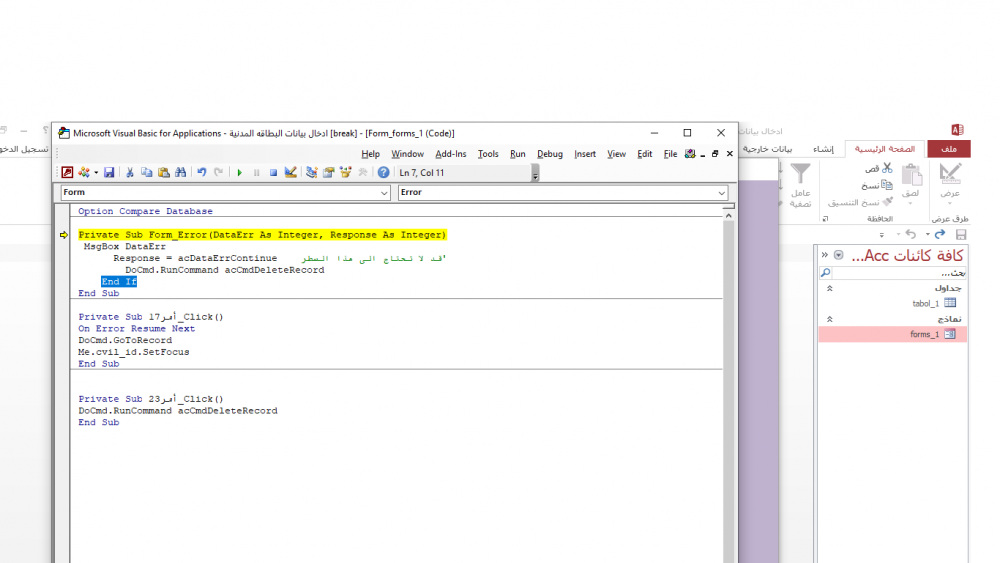
Task: Click the Undo arrow in VBA toolbar
Action: tap(202, 172)
